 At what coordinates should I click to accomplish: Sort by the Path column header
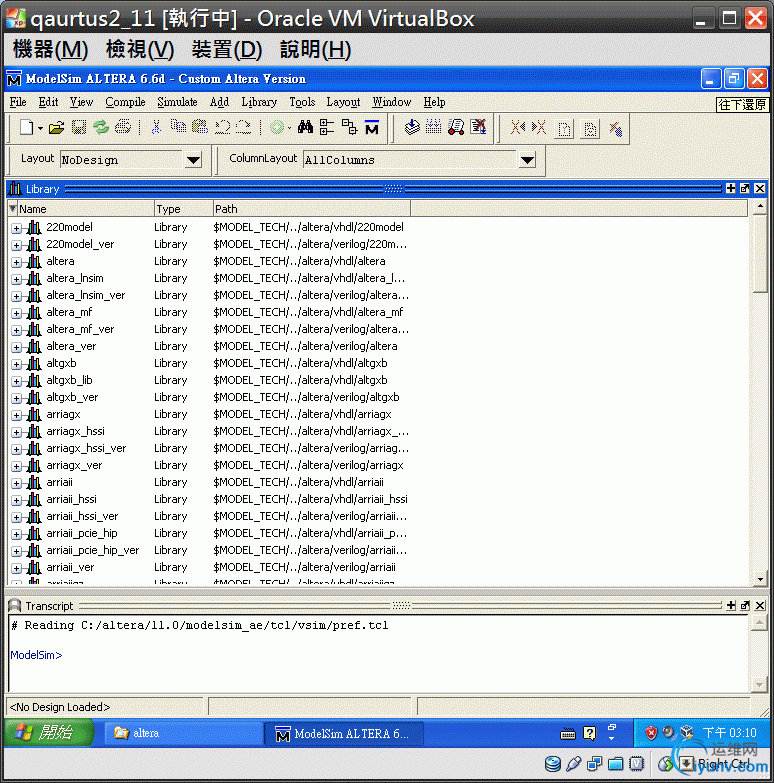coord(312,209)
